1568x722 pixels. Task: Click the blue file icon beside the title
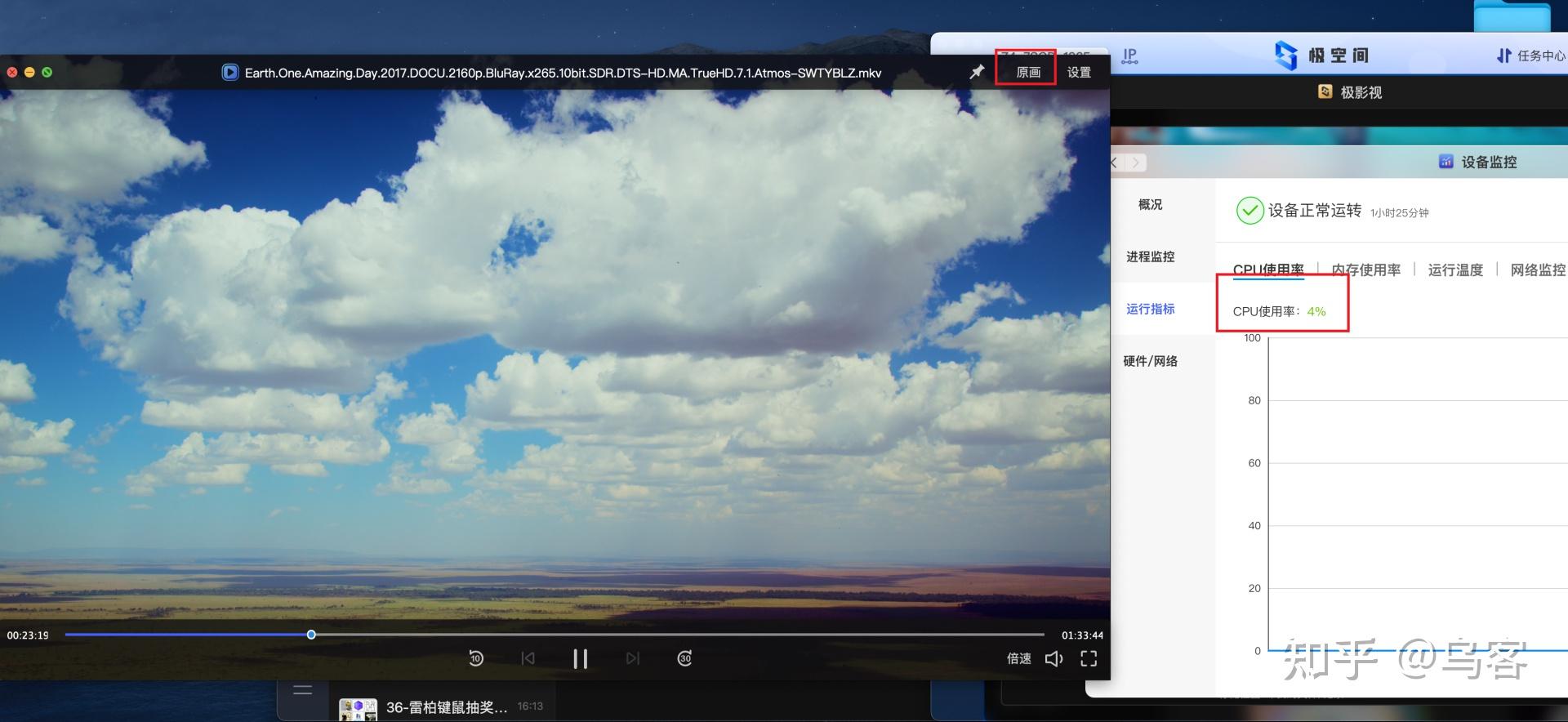coord(230,73)
